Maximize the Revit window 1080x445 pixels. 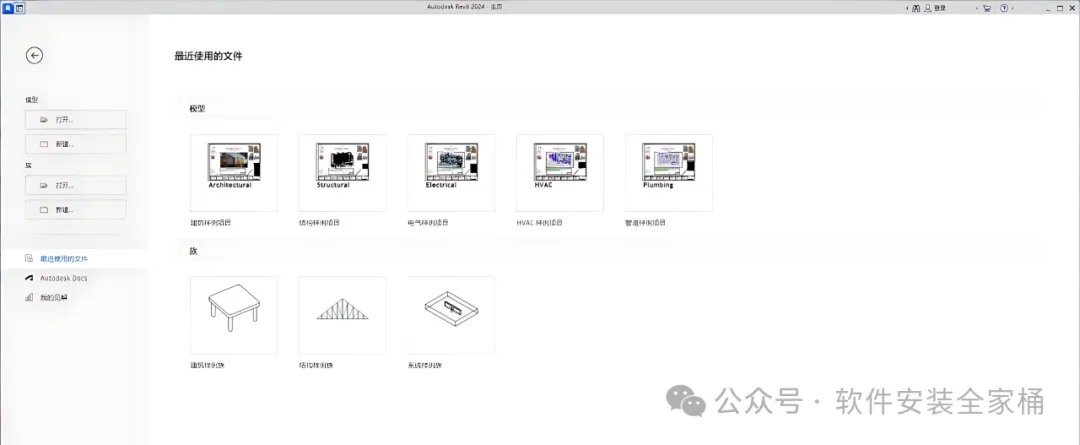[1059, 8]
